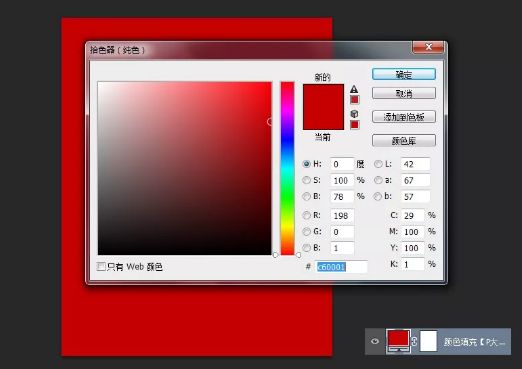Image resolution: width=522 pixels, height=369 pixels.
Task: Click the circular picker marker in color field
Action: click(x=270, y=122)
